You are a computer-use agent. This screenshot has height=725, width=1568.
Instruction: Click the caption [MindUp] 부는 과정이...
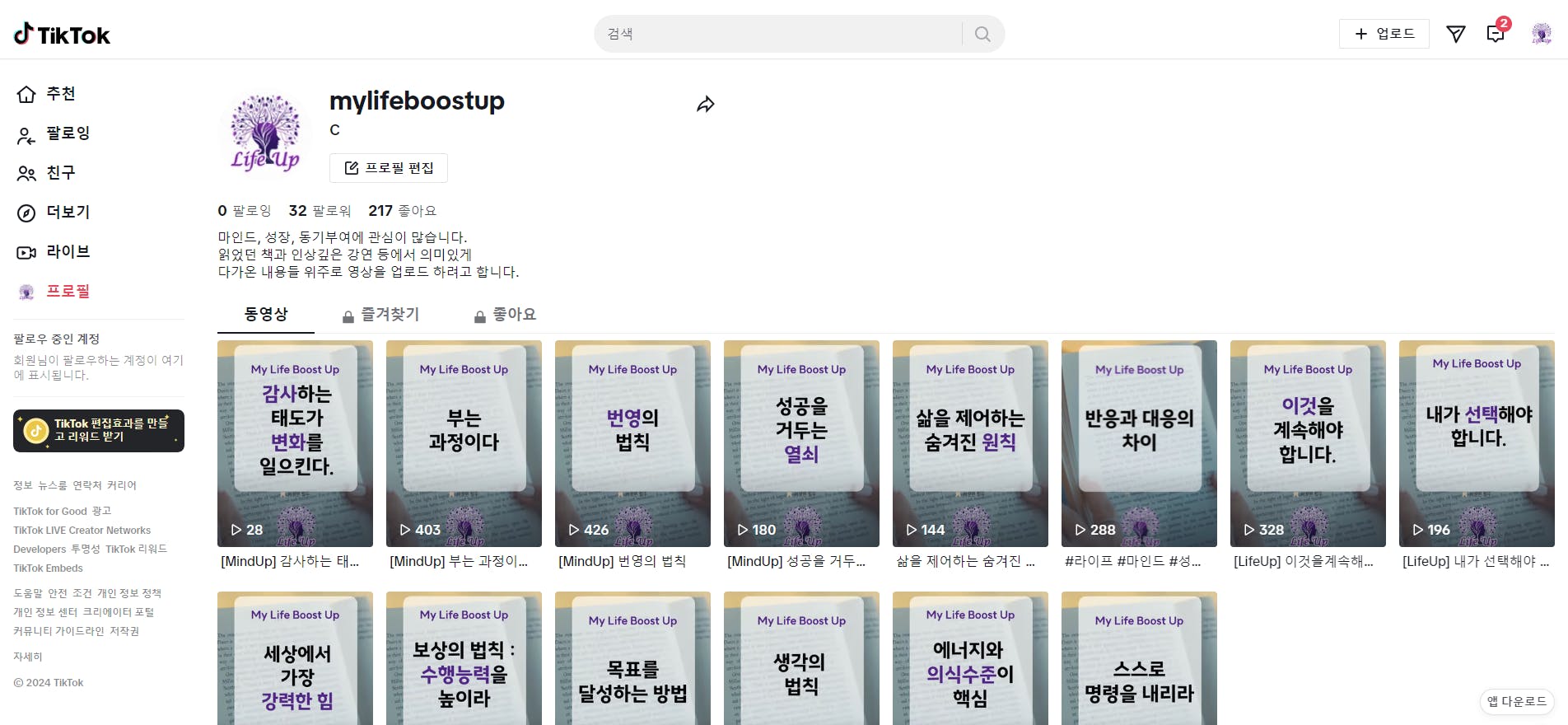(459, 562)
